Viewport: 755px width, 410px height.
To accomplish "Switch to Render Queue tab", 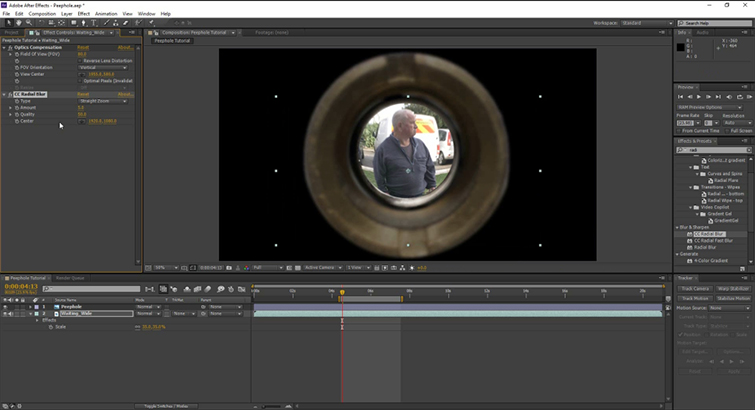I will (x=70, y=278).
